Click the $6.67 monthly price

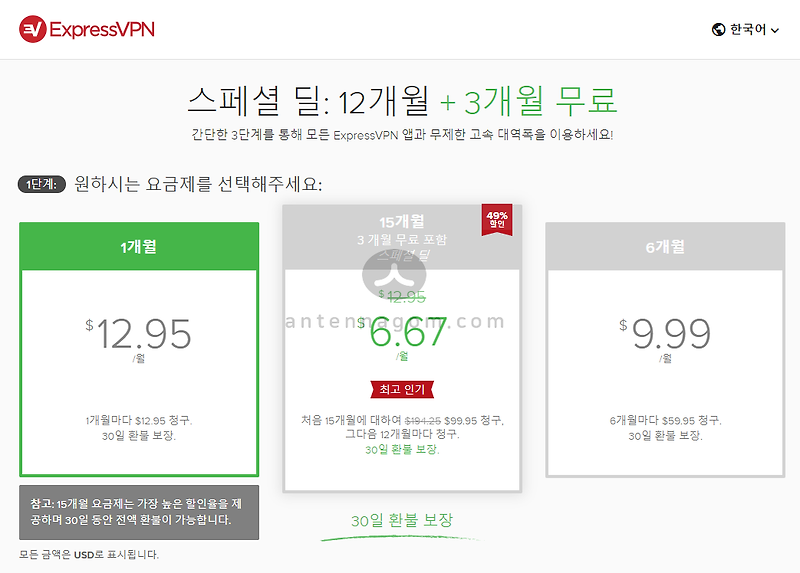pos(402,332)
